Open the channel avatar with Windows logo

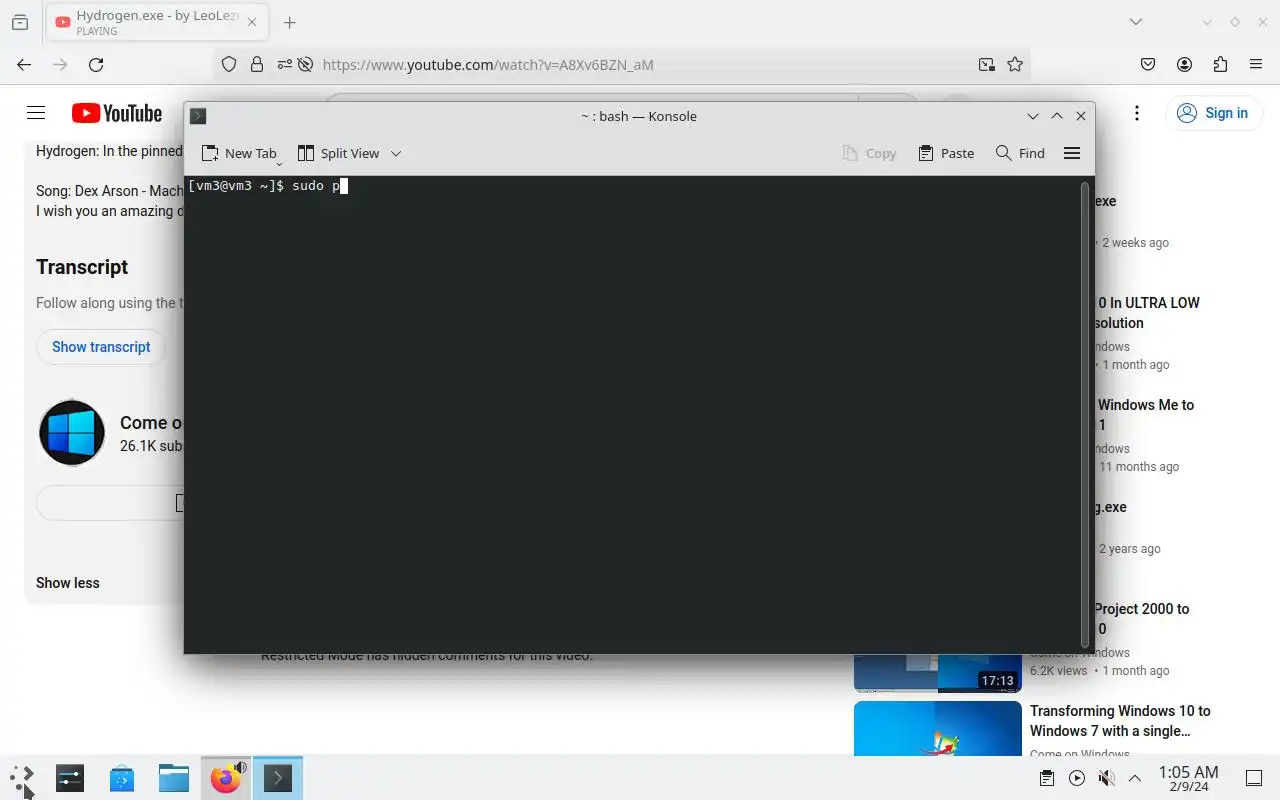(x=72, y=433)
